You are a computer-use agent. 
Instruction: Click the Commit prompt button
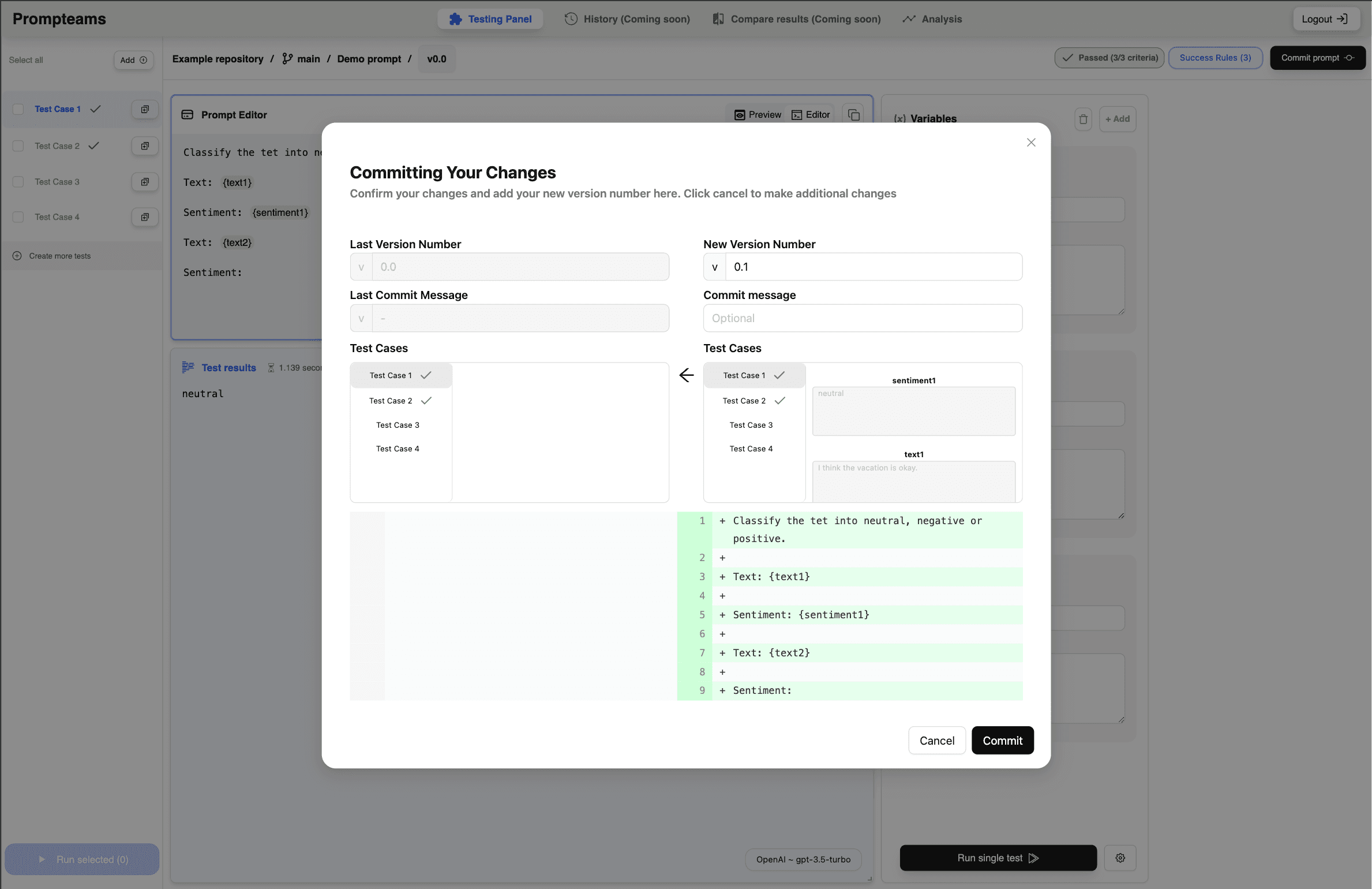tap(1318, 57)
